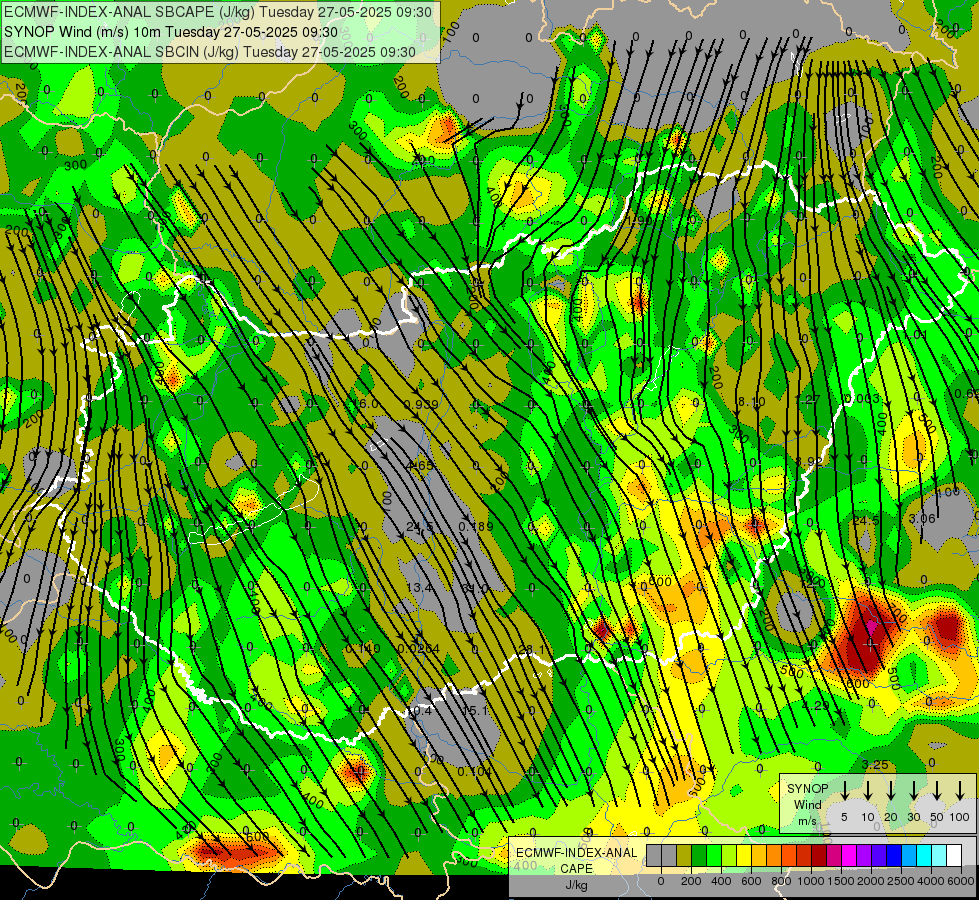Click the 13.4 value on the map
This screenshot has width=979, height=900.
click(x=419, y=588)
